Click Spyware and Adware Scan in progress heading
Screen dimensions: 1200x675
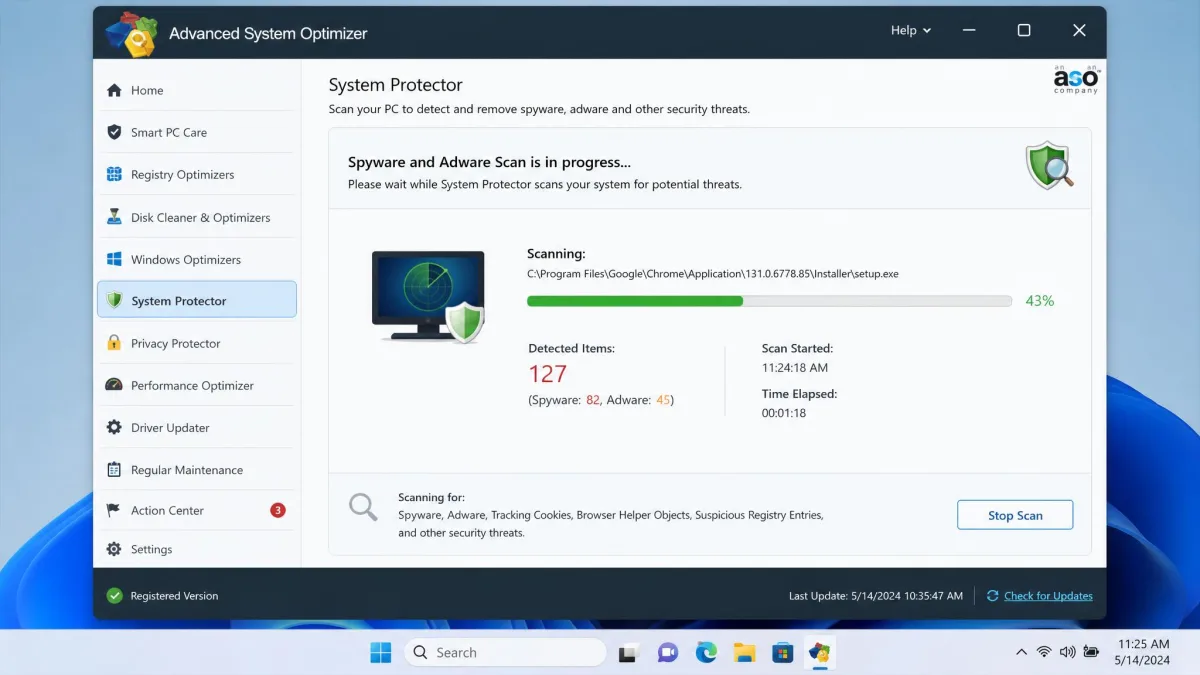[490, 162]
